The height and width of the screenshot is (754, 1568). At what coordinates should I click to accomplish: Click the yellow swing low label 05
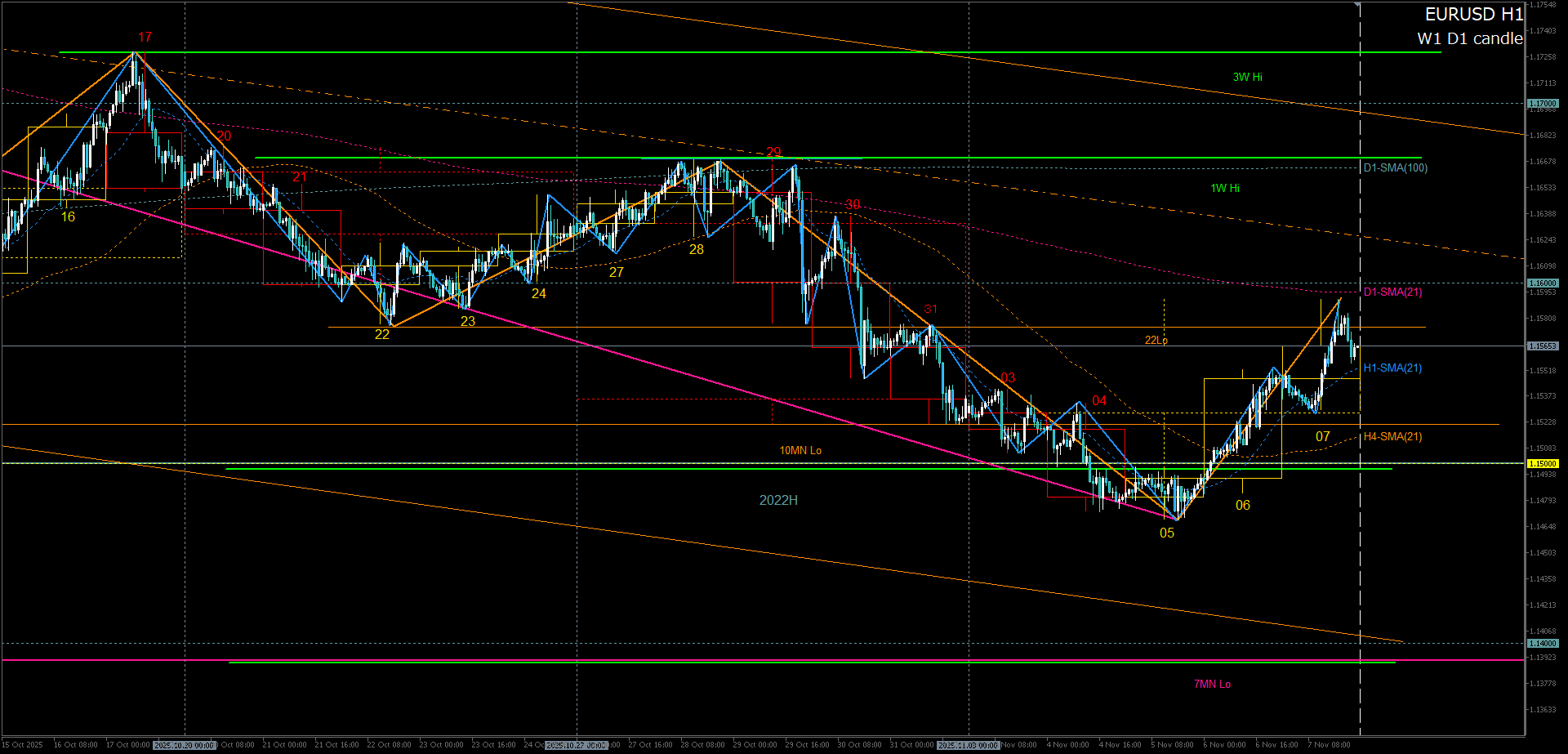coord(1166,533)
